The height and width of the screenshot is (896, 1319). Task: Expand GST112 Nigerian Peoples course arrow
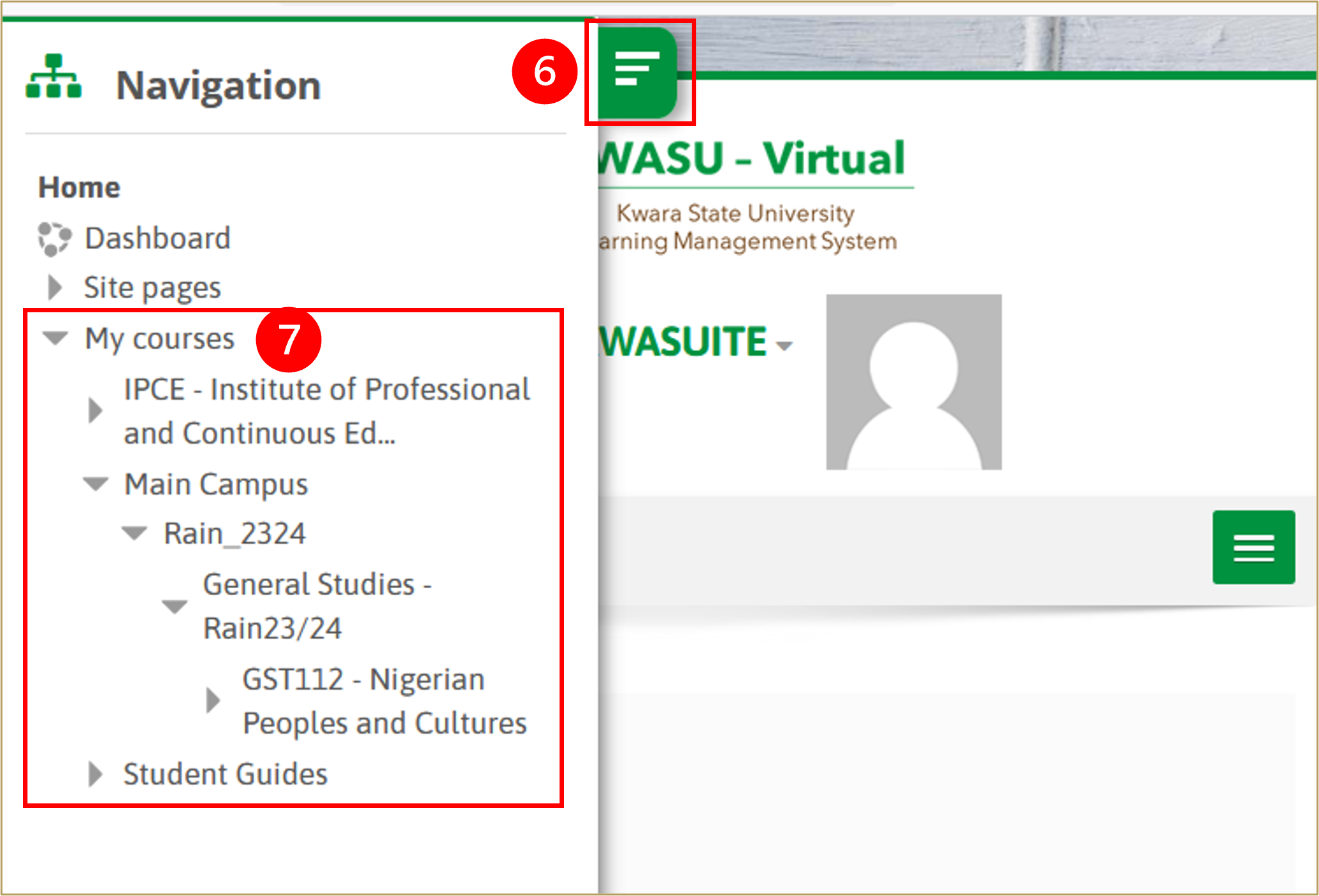coord(213,700)
